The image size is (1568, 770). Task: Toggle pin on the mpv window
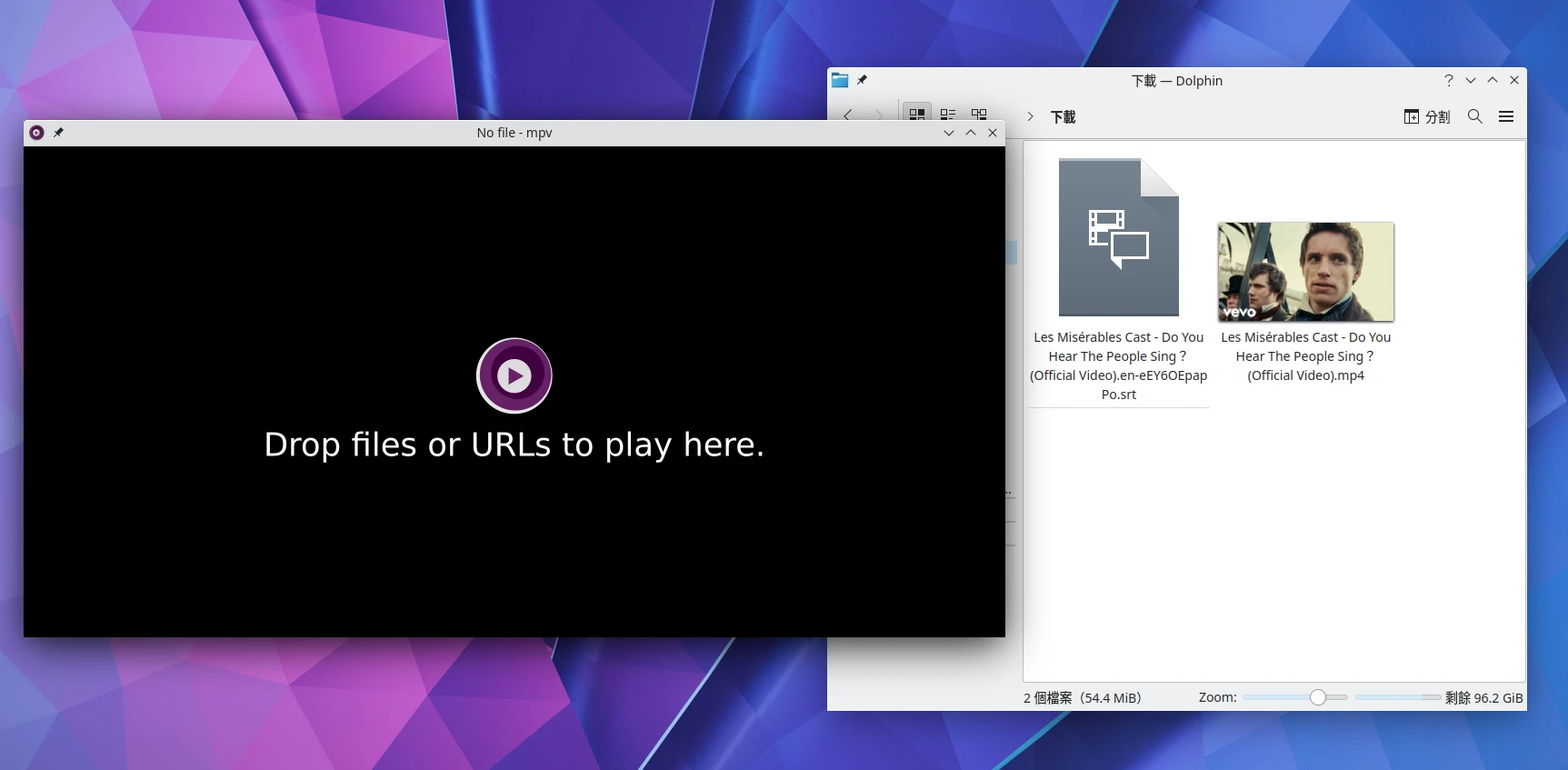[x=58, y=133]
